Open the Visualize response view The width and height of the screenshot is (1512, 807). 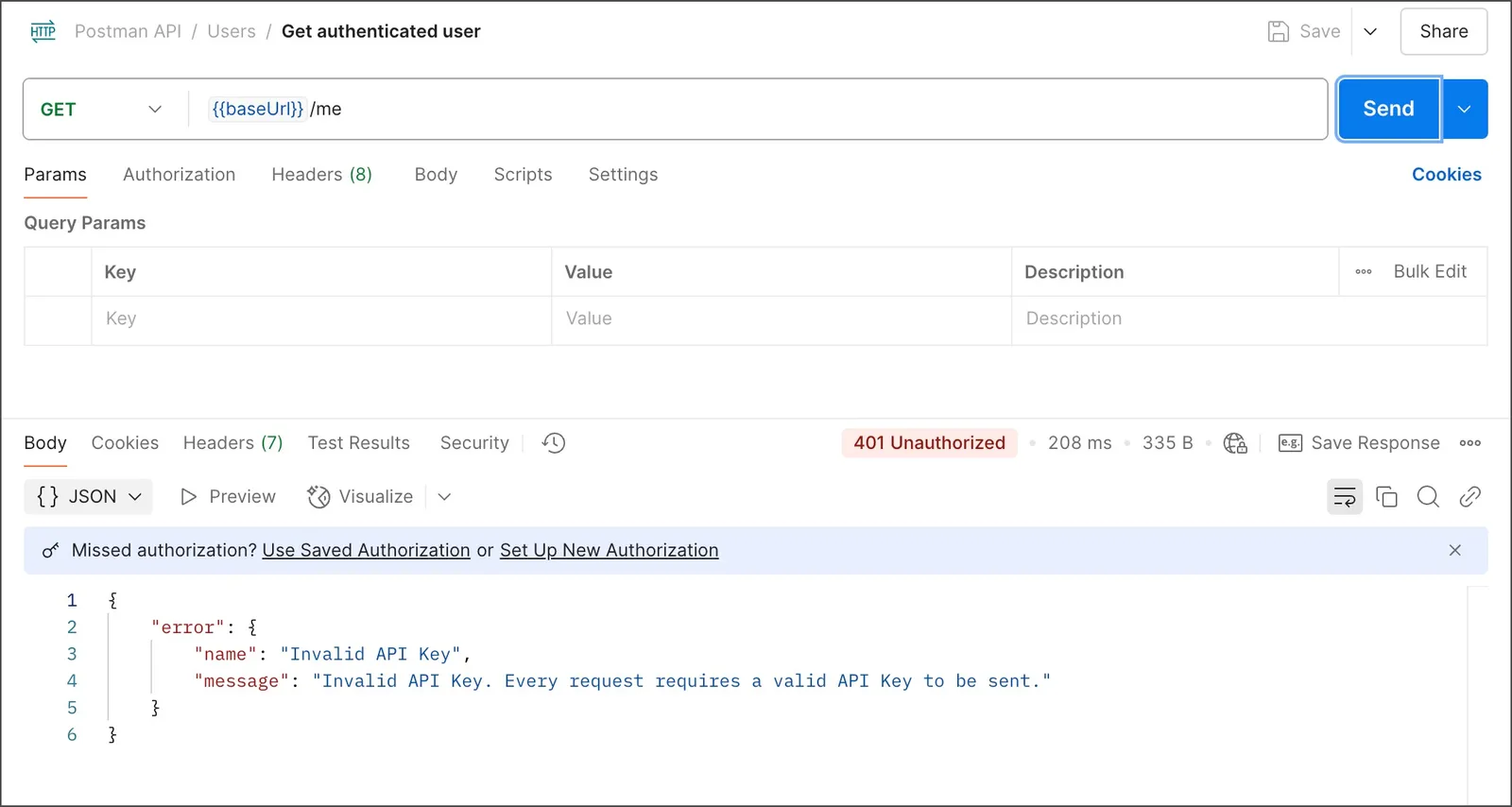[360, 497]
